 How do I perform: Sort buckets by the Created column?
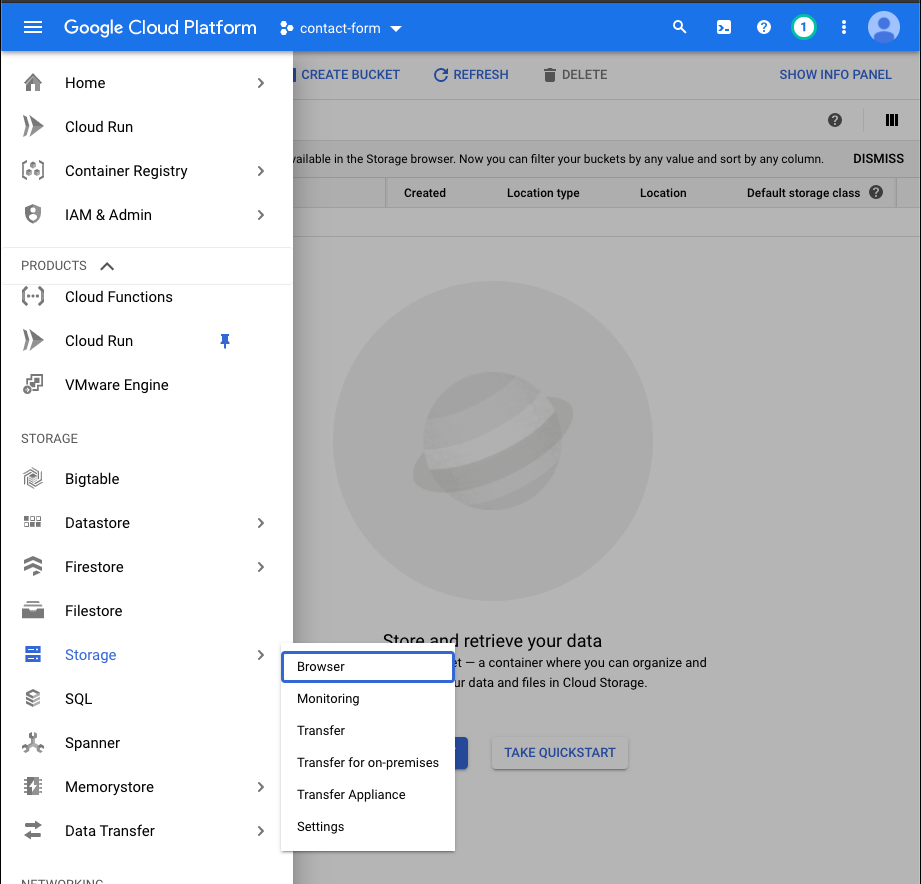(424, 192)
